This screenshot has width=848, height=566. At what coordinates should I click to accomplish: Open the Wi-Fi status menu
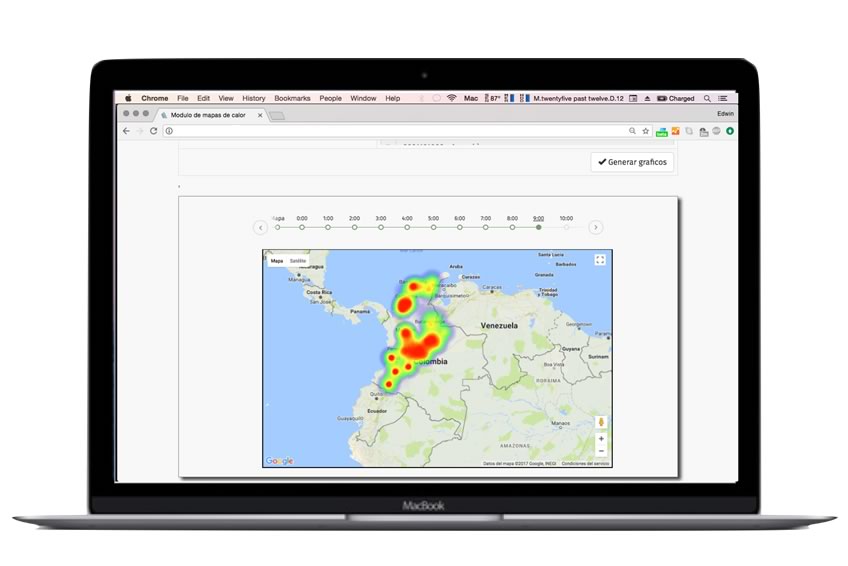tap(451, 98)
